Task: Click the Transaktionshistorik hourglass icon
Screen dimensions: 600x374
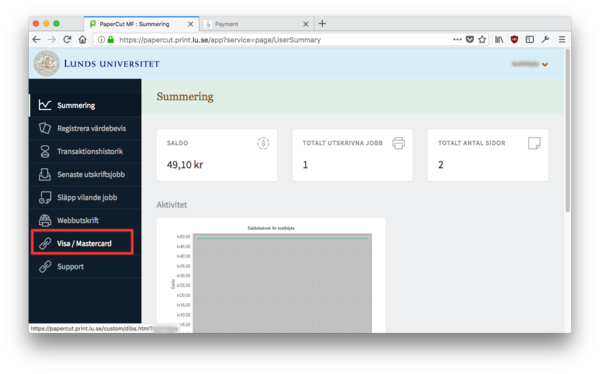Action: pos(45,151)
